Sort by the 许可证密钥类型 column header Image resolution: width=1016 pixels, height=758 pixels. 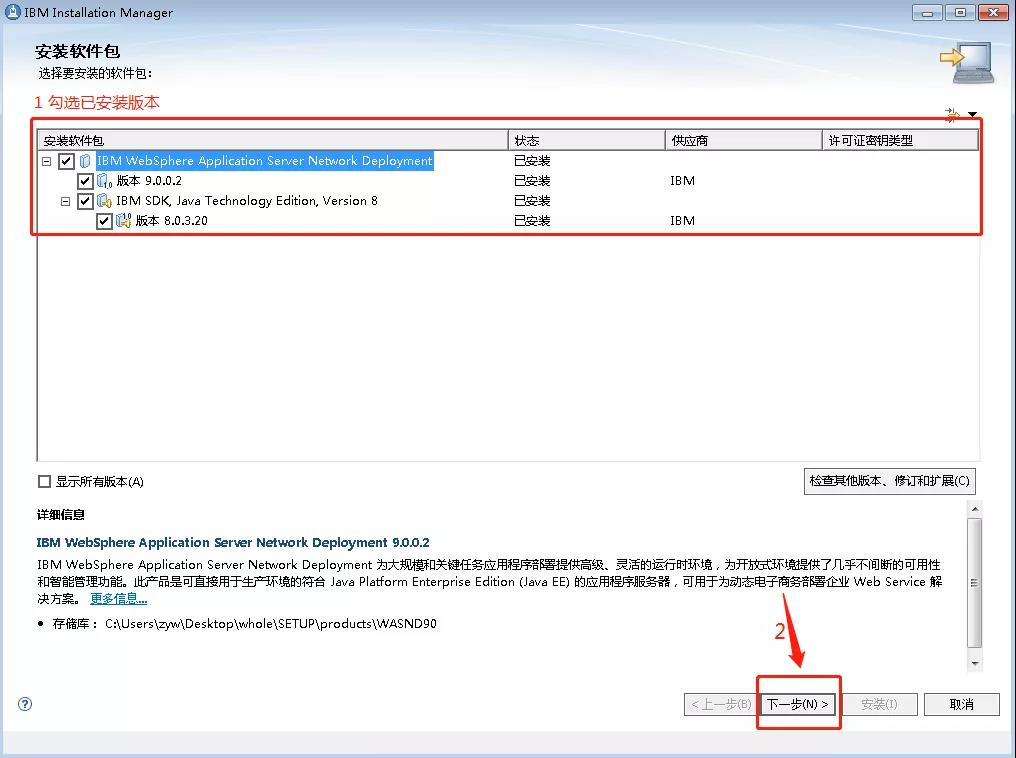point(900,141)
